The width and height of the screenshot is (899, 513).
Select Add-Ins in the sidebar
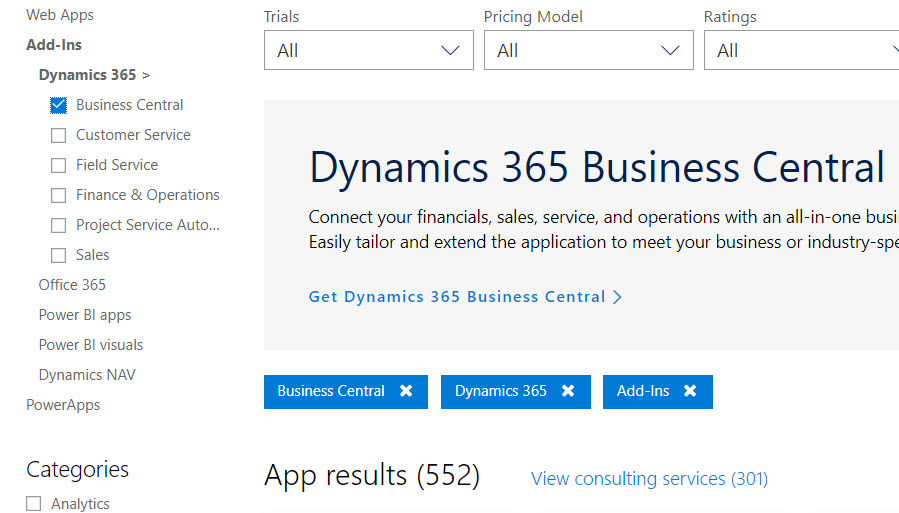point(54,45)
